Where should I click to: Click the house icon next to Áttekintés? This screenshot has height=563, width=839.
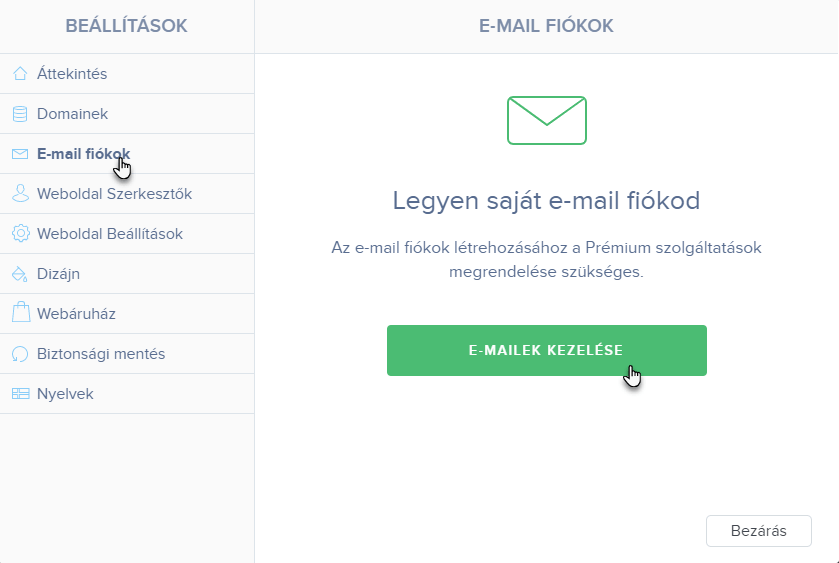click(x=20, y=73)
